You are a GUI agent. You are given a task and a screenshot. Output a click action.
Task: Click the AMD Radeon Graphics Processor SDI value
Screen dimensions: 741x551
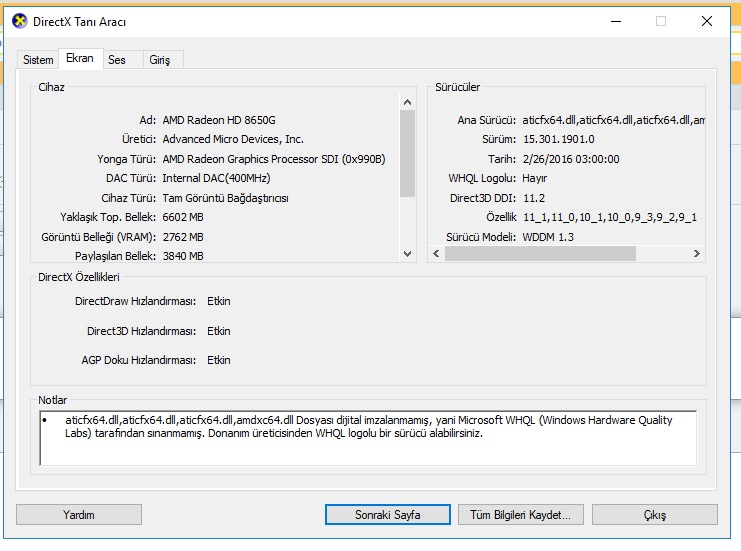click(274, 159)
